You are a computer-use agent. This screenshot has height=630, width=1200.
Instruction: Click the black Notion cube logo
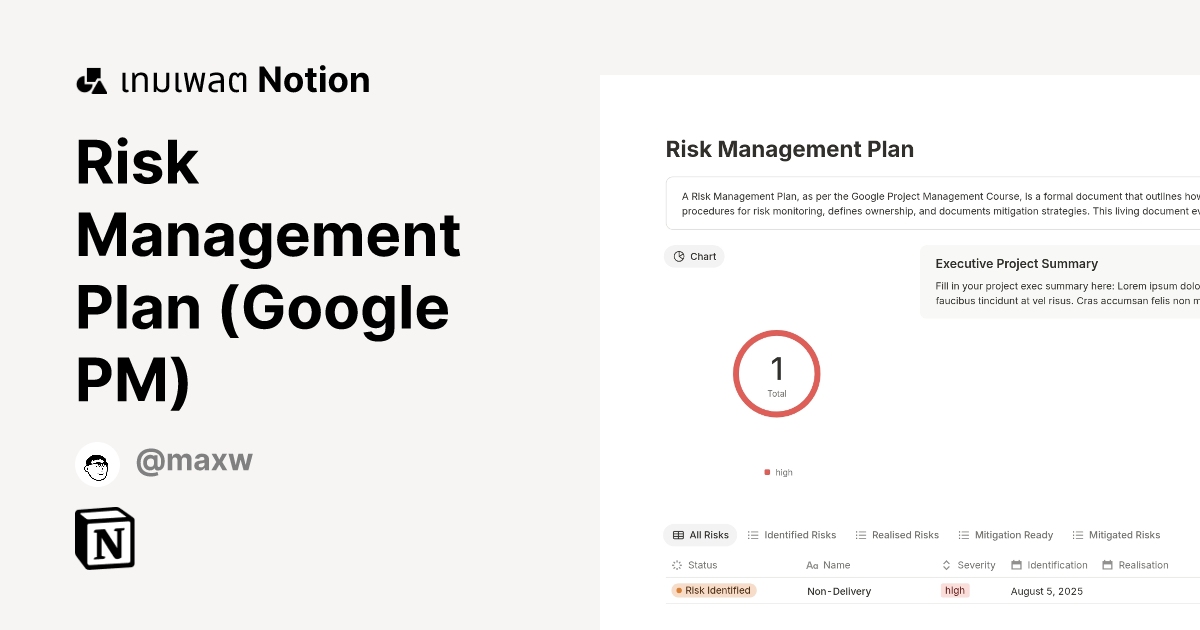click(105, 539)
